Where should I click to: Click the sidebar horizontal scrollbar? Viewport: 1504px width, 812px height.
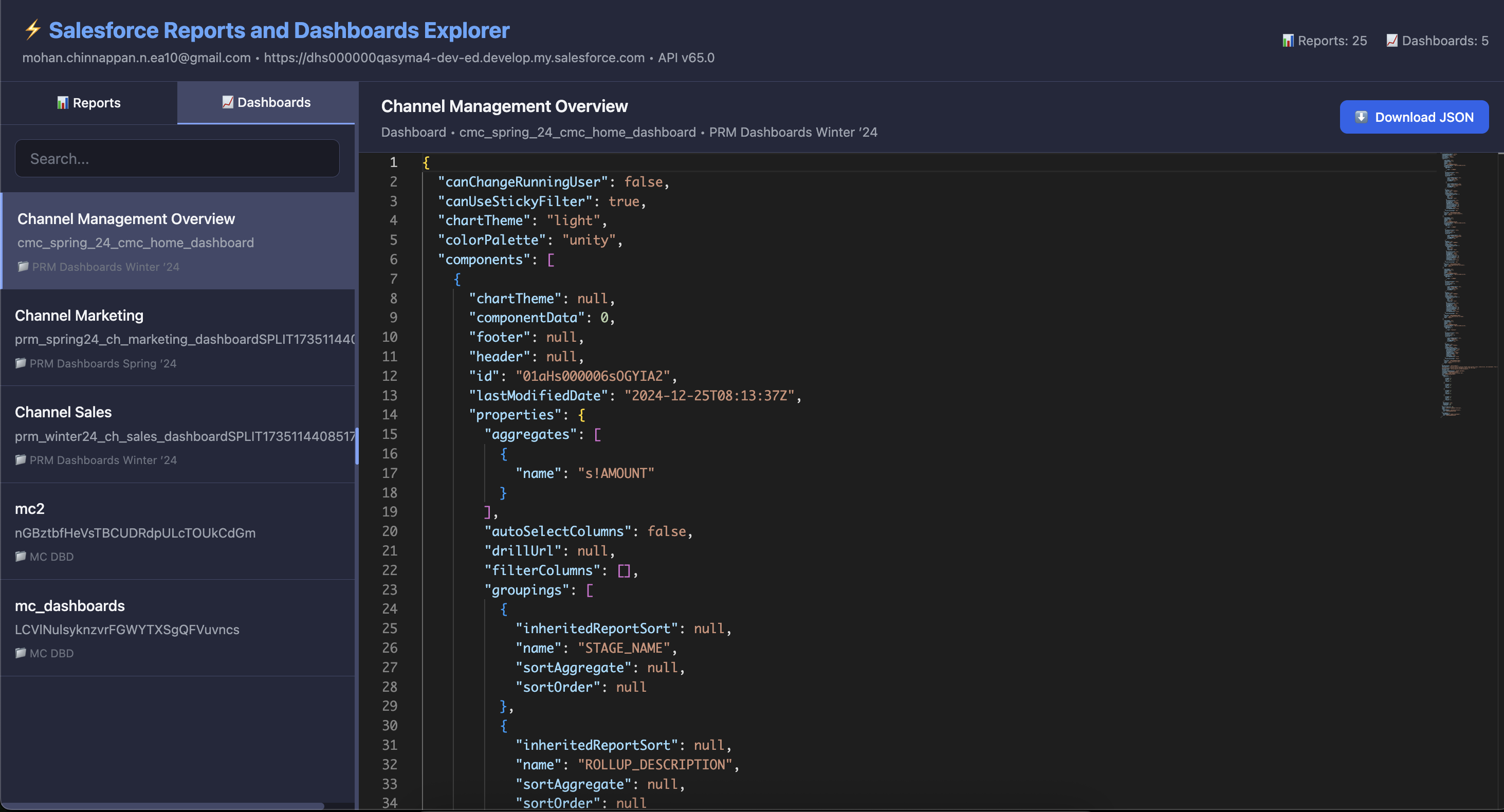pyautogui.click(x=162, y=806)
